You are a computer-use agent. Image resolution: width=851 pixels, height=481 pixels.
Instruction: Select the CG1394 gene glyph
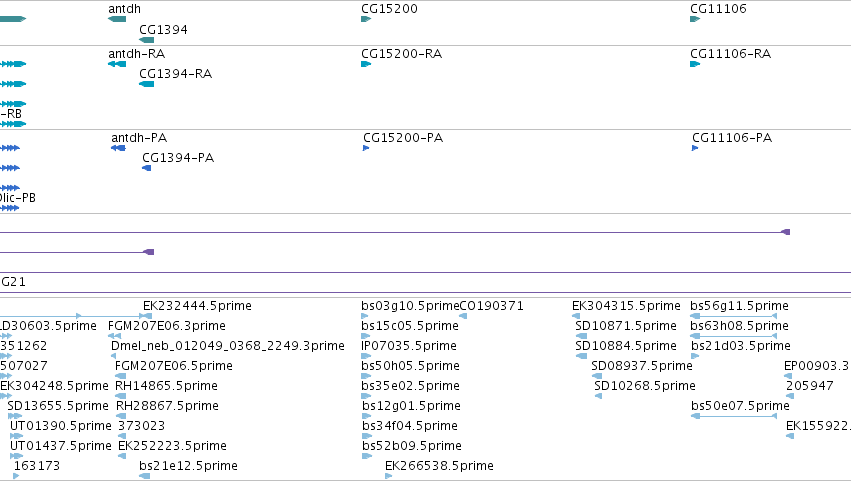coord(147,40)
